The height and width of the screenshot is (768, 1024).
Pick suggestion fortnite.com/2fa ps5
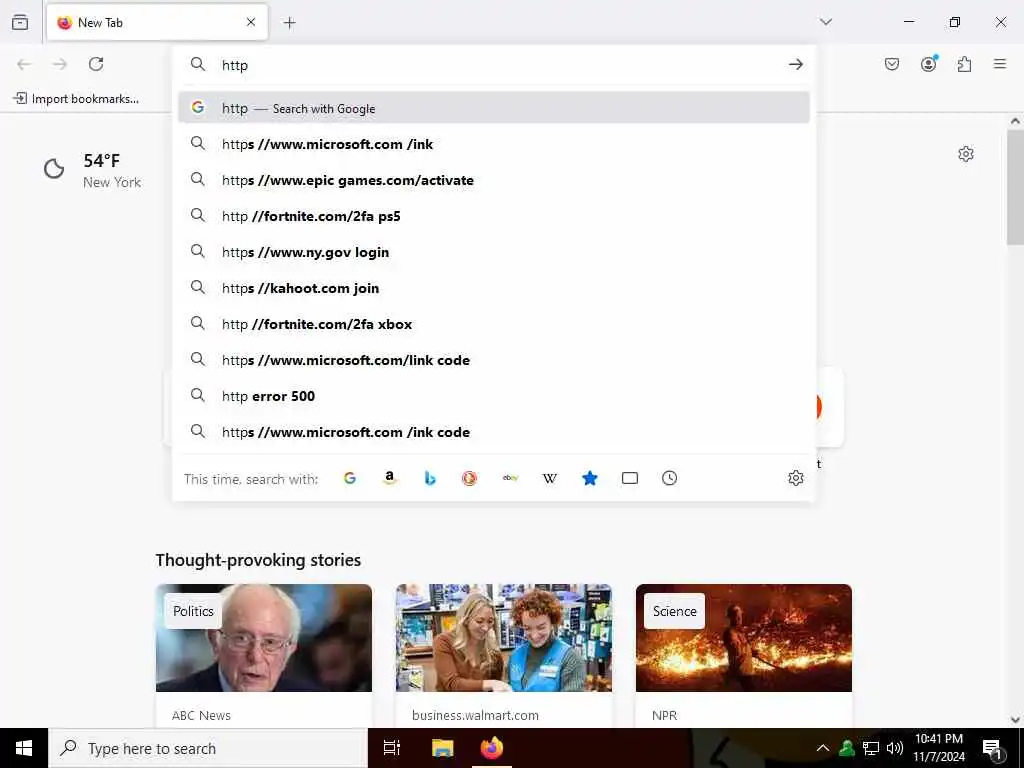pos(494,216)
